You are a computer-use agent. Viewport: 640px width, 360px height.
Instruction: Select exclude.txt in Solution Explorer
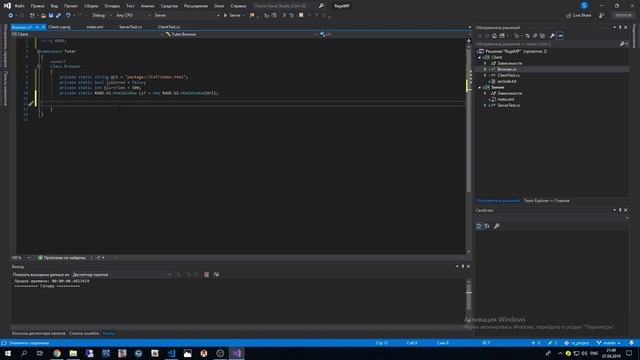(x=507, y=81)
